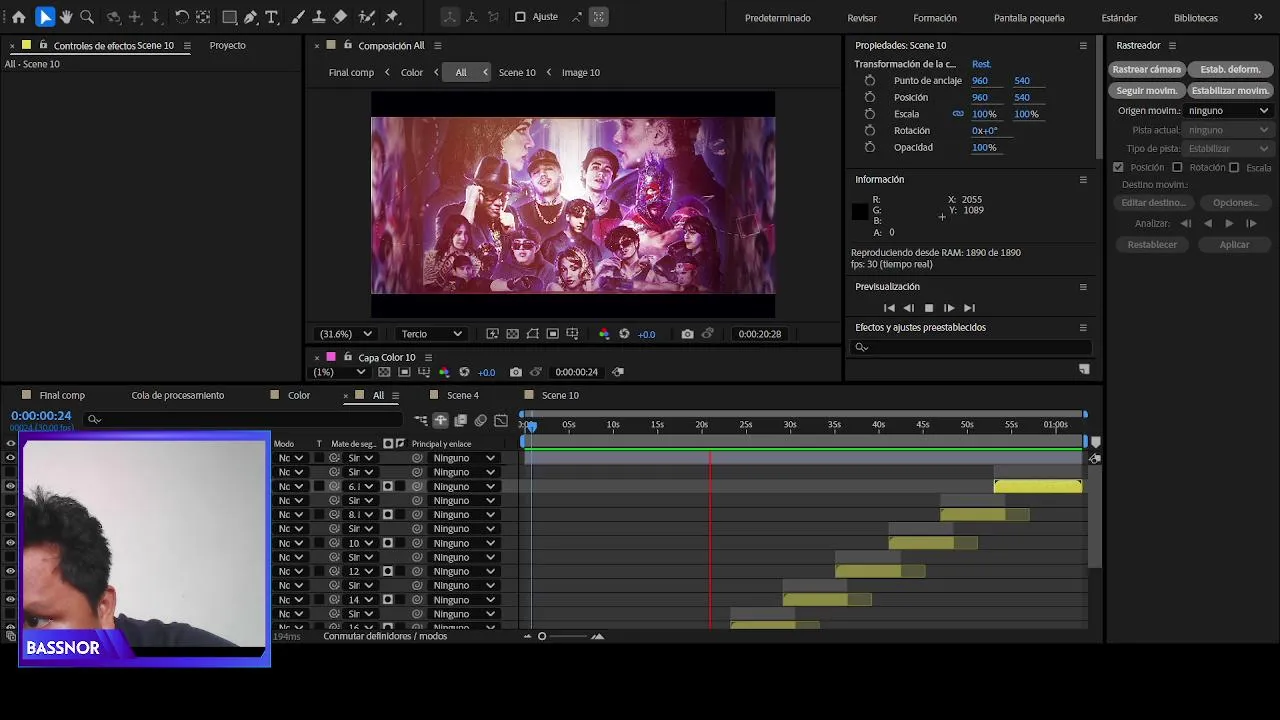Toggle Escala checkbox in Rastreador
The width and height of the screenshot is (1280, 720).
coord(1234,167)
